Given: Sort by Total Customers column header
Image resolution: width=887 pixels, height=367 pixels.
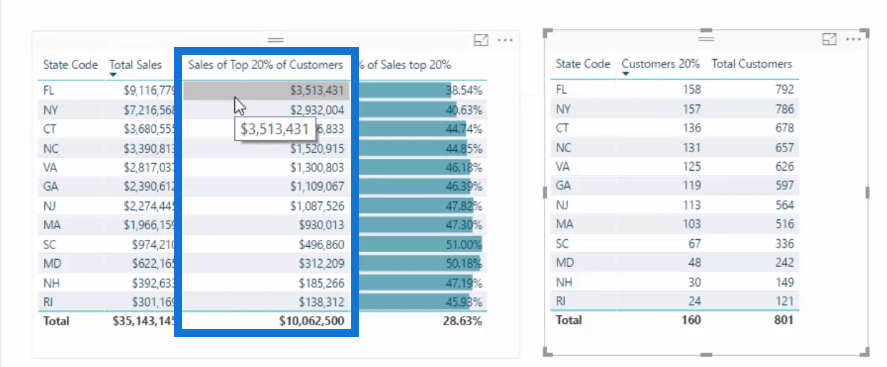Looking at the screenshot, I should [752, 64].
